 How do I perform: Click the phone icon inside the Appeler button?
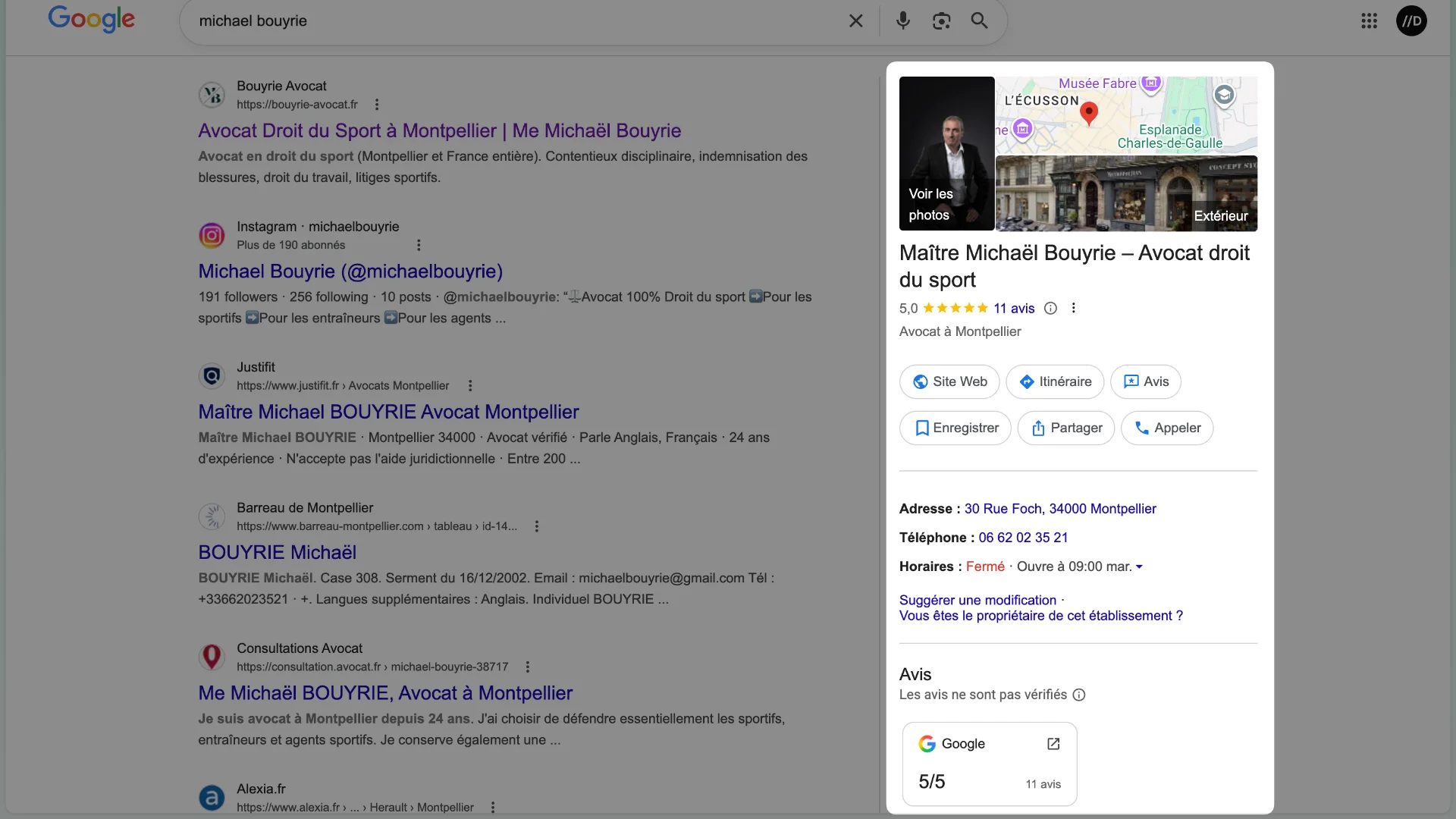1142,428
